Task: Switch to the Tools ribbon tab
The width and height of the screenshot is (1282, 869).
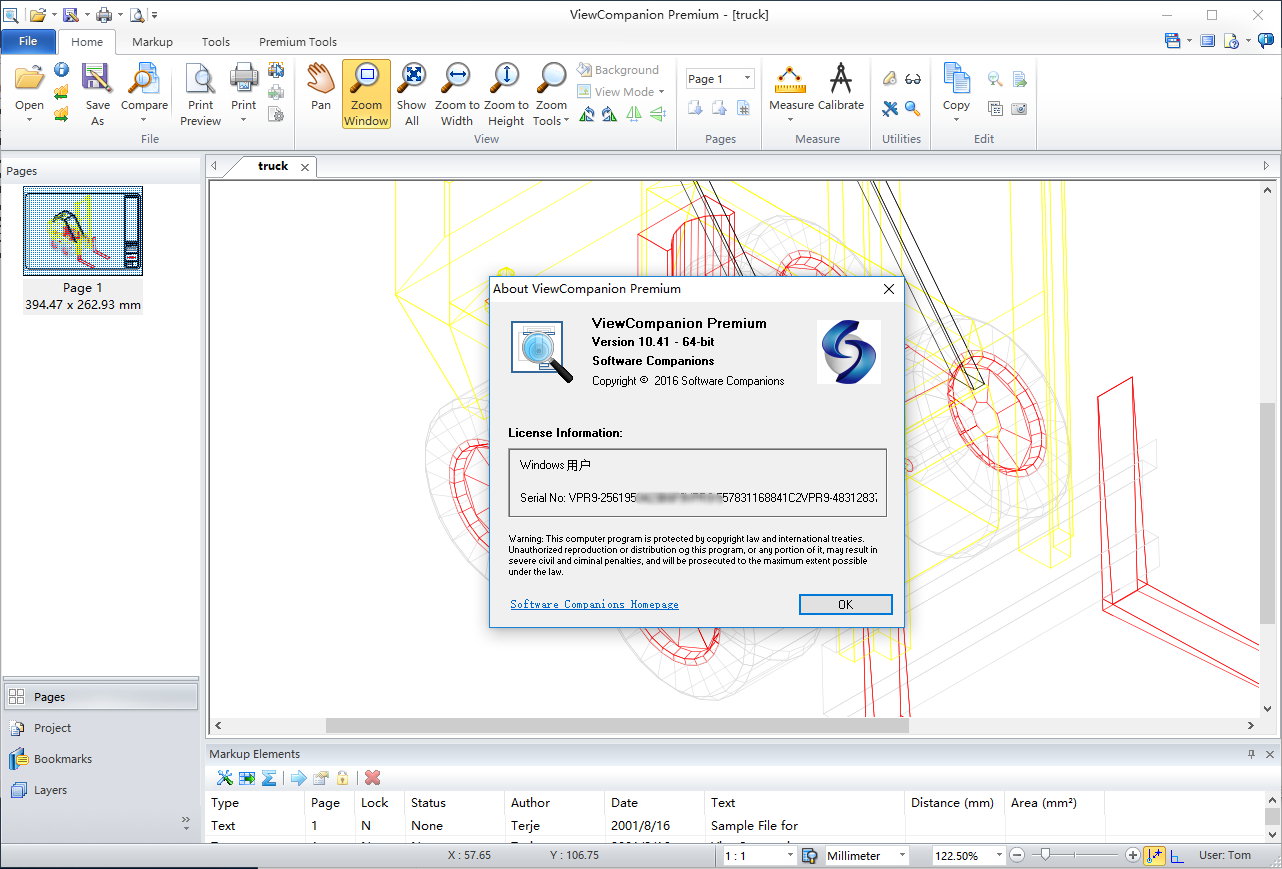Action: point(216,42)
